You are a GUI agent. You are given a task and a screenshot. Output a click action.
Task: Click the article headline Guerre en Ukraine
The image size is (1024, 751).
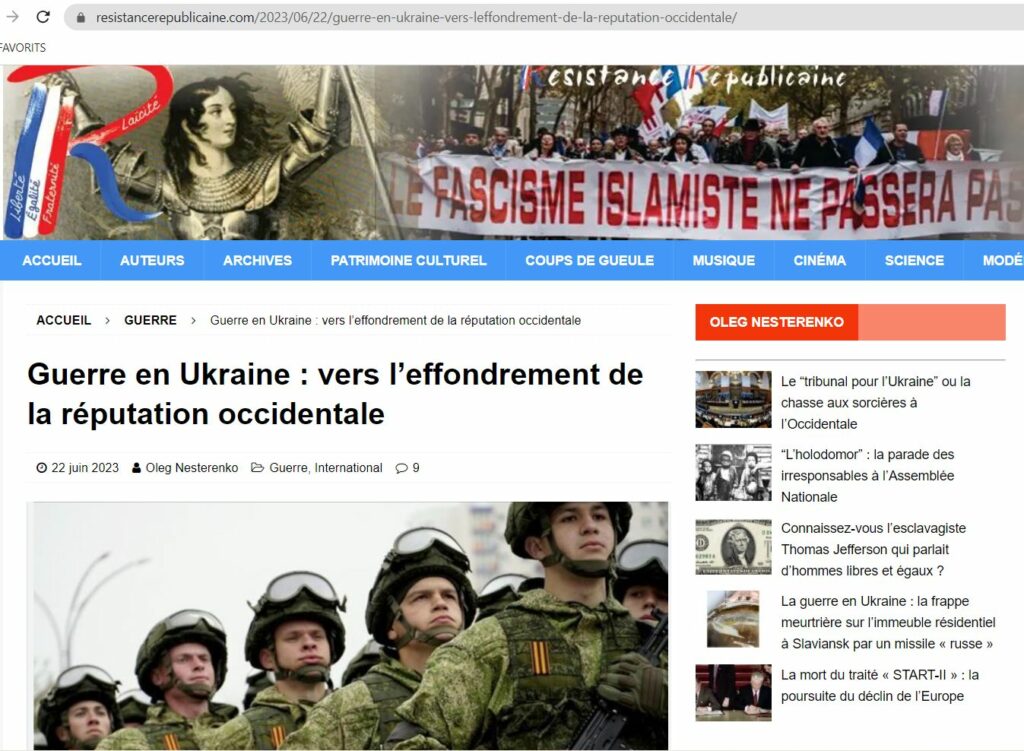pos(335,394)
